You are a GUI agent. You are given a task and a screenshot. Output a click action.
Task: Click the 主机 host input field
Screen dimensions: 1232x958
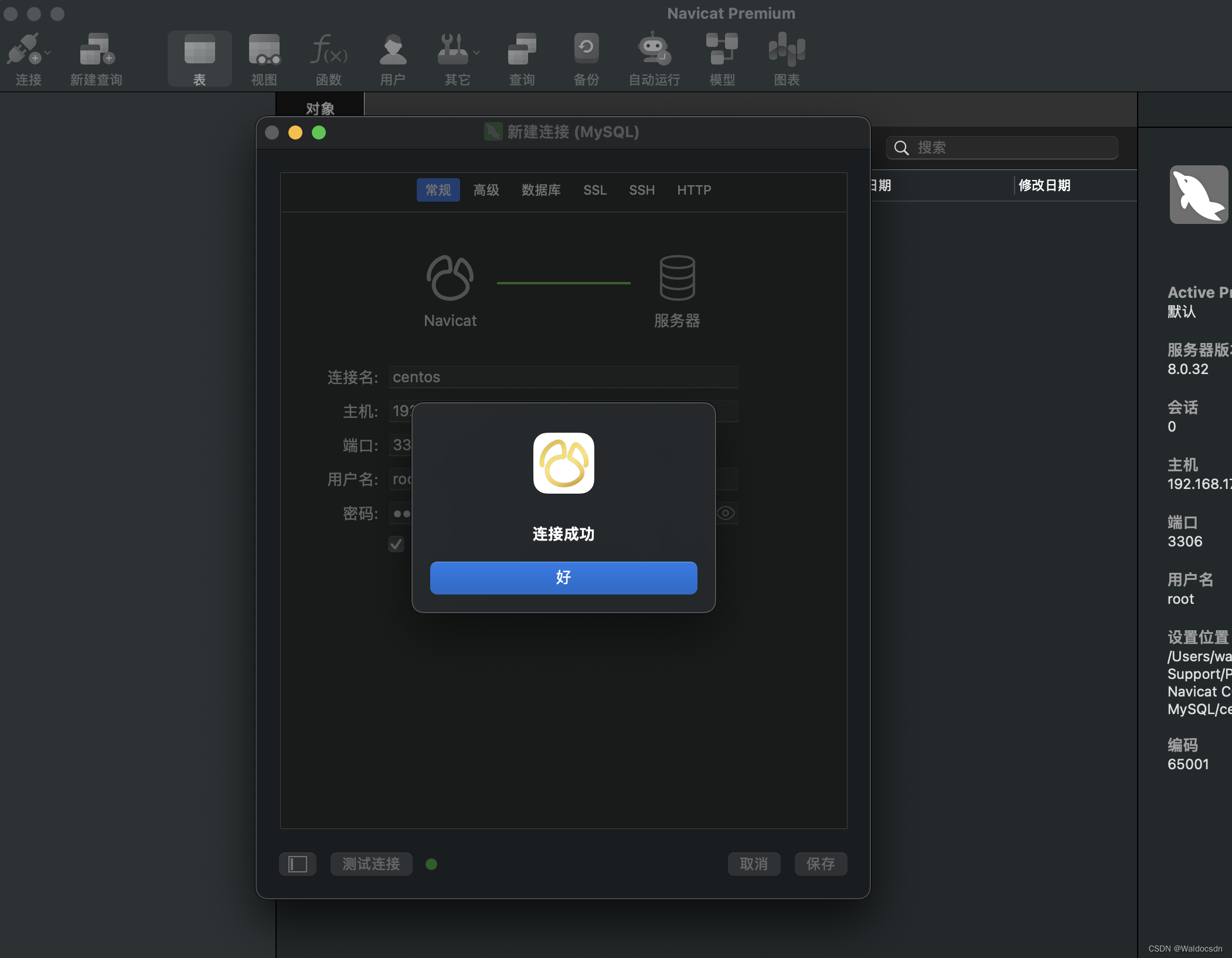click(563, 411)
